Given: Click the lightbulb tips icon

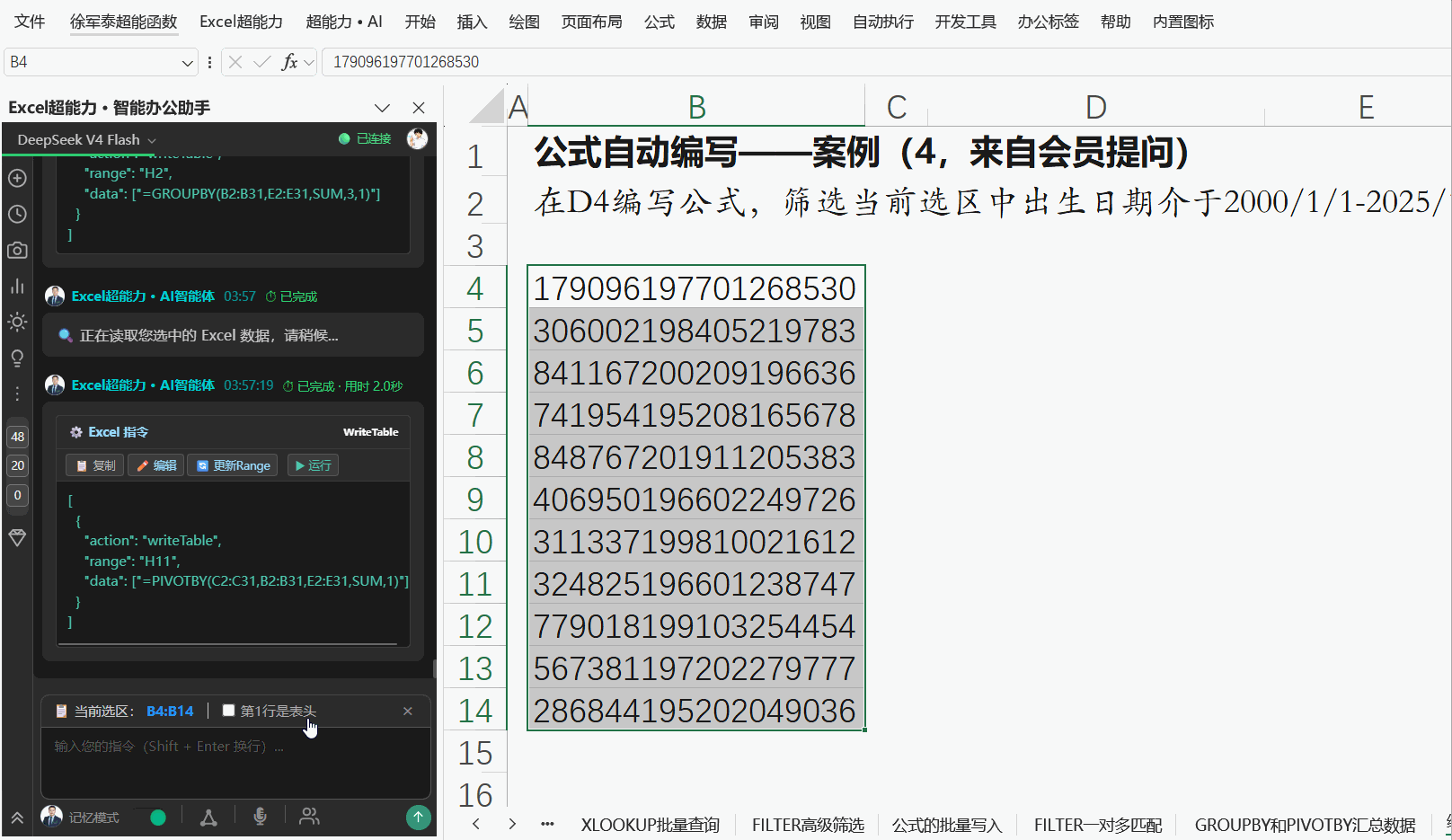Looking at the screenshot, I should tap(17, 358).
